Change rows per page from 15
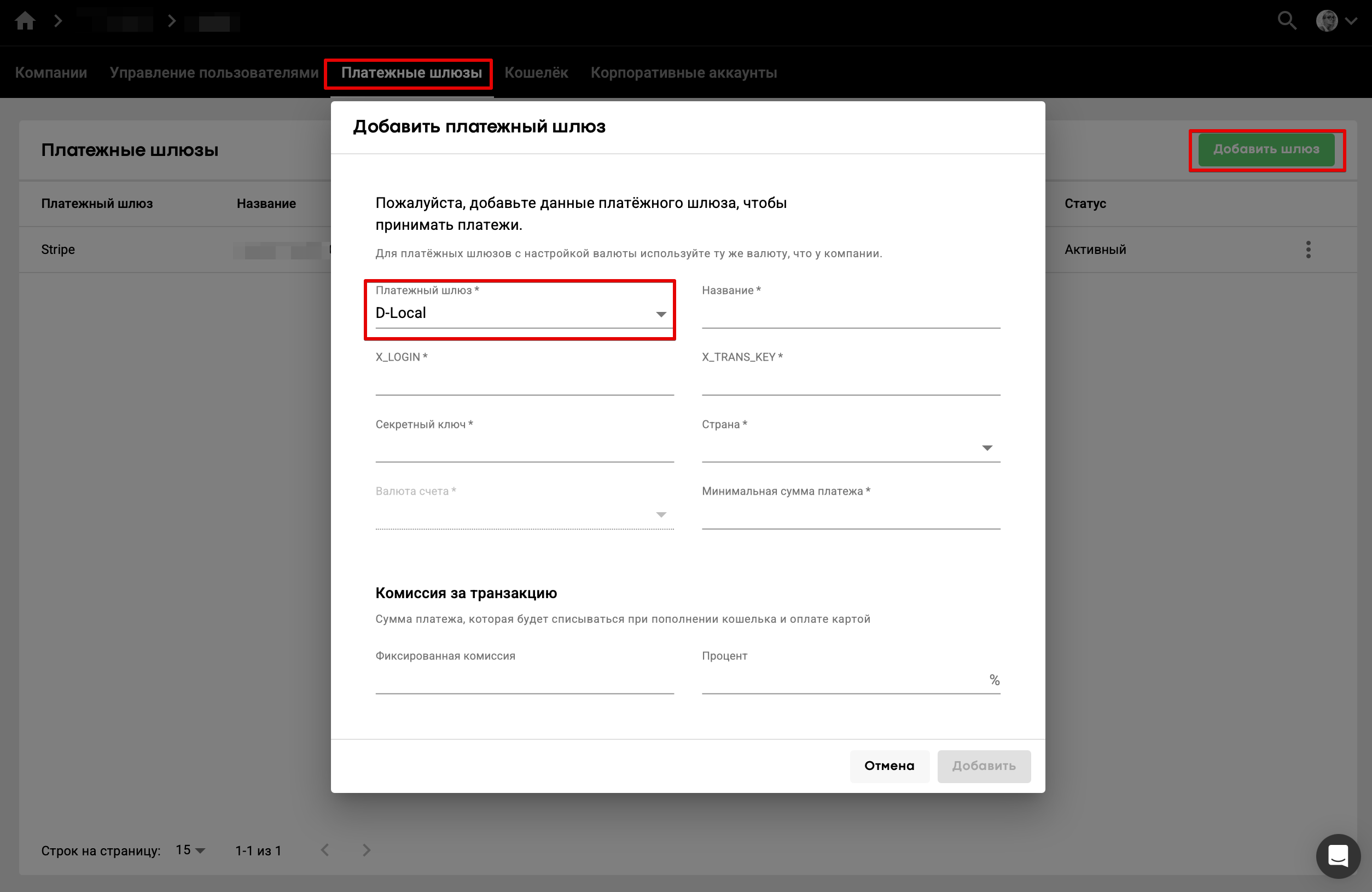This screenshot has height=892, width=1372. point(191,850)
